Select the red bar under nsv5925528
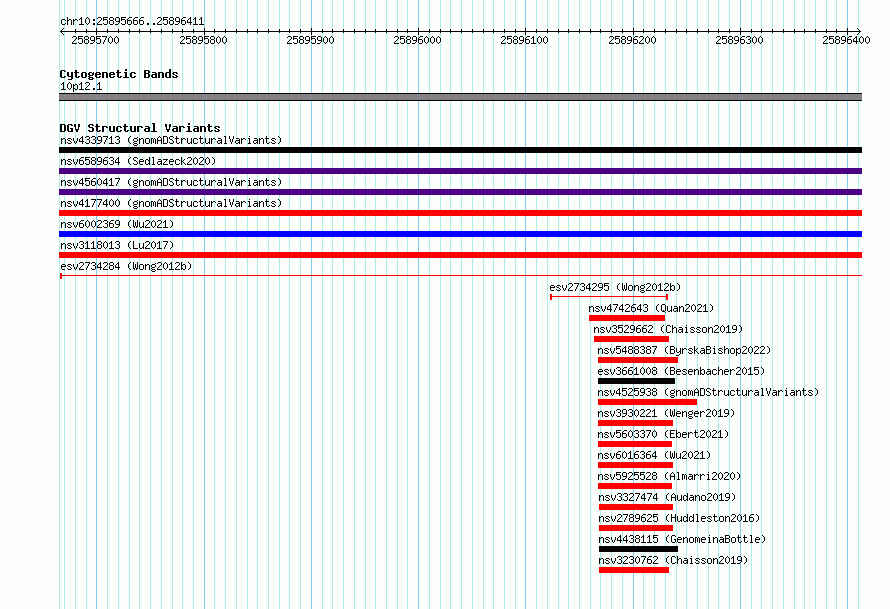This screenshot has height=609, width=890. coord(635,486)
